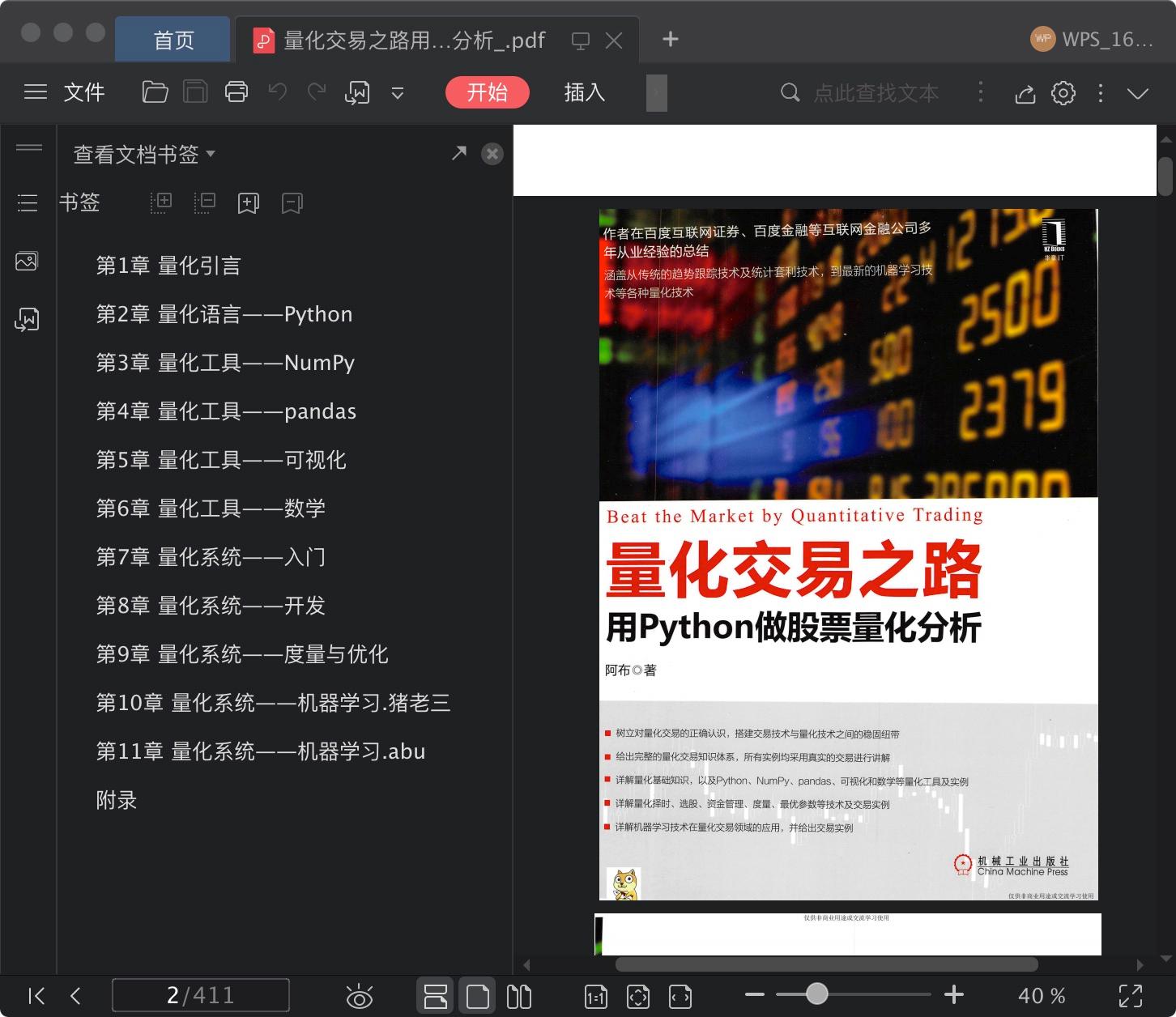The image size is (1176, 1017).
Task: Open the more options vertical dots
Action: pyautogui.click(x=1101, y=93)
